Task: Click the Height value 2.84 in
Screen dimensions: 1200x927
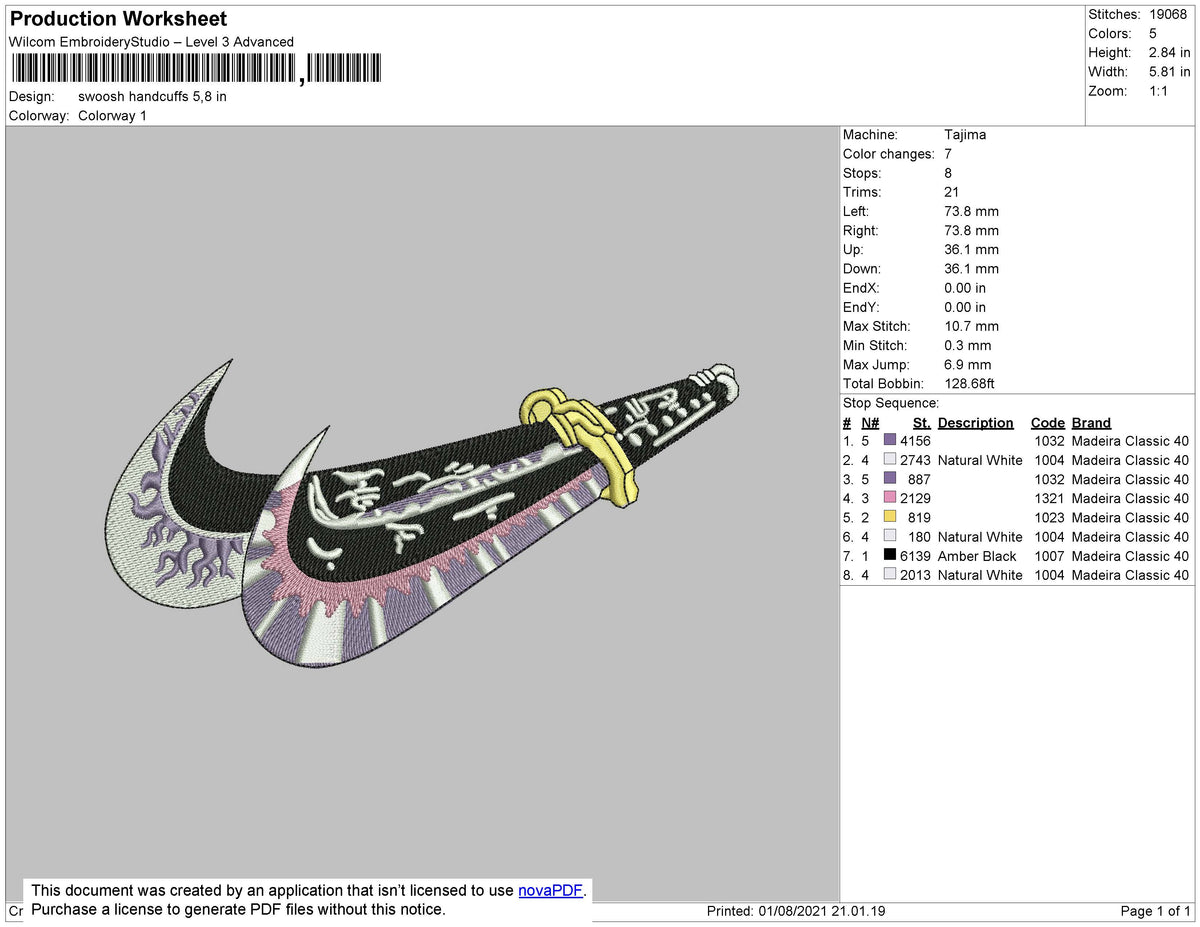Action: point(1169,52)
